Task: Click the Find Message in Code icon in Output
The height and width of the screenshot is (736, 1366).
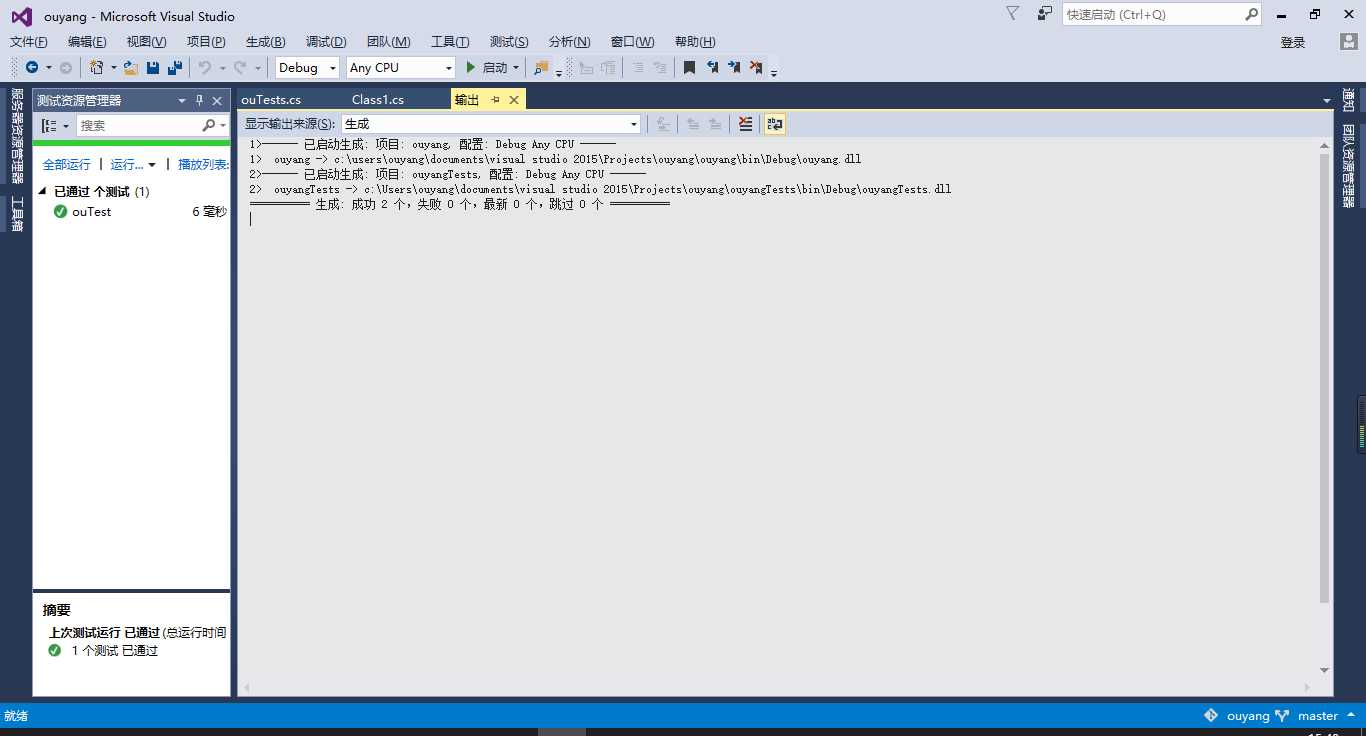Action: [662, 124]
